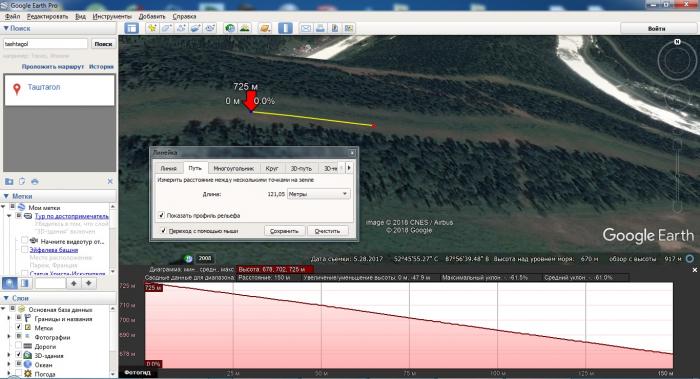The image size is (700, 379).
Task: Click the Сохранить button in ruler
Action: coord(284,231)
